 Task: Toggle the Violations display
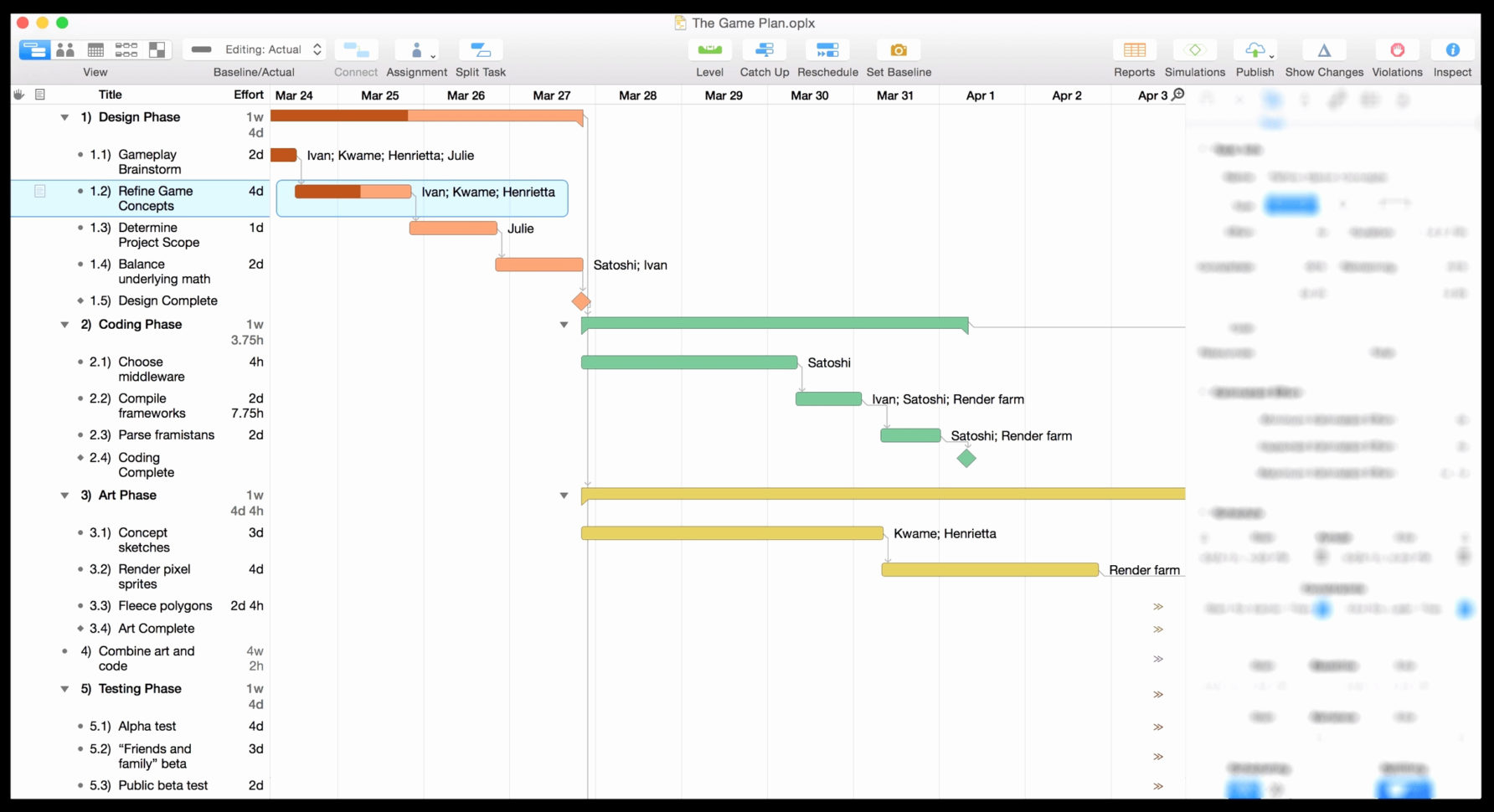pos(1397,49)
